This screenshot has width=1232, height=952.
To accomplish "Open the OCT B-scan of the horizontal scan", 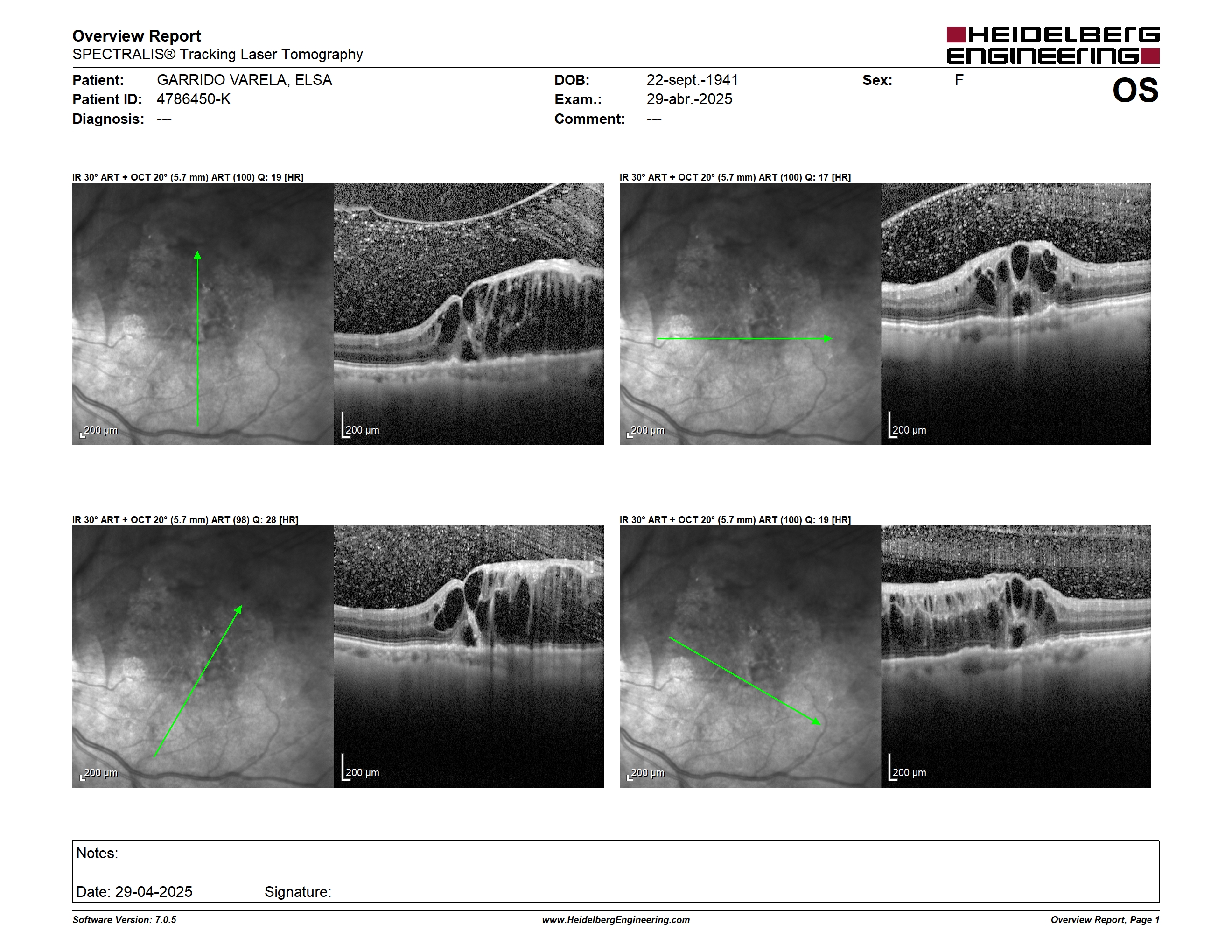I will [1016, 314].
